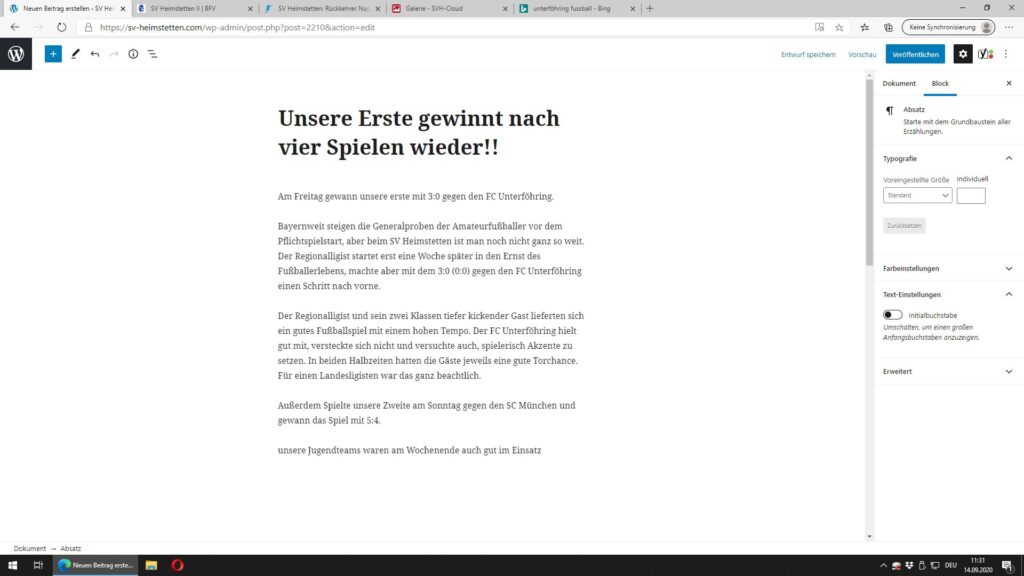Open the Yoast SEO icon
Viewport: 1024px width, 576px height.
[984, 54]
